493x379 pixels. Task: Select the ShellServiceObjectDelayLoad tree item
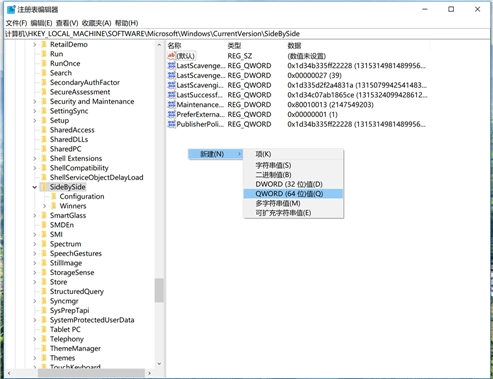click(x=97, y=177)
